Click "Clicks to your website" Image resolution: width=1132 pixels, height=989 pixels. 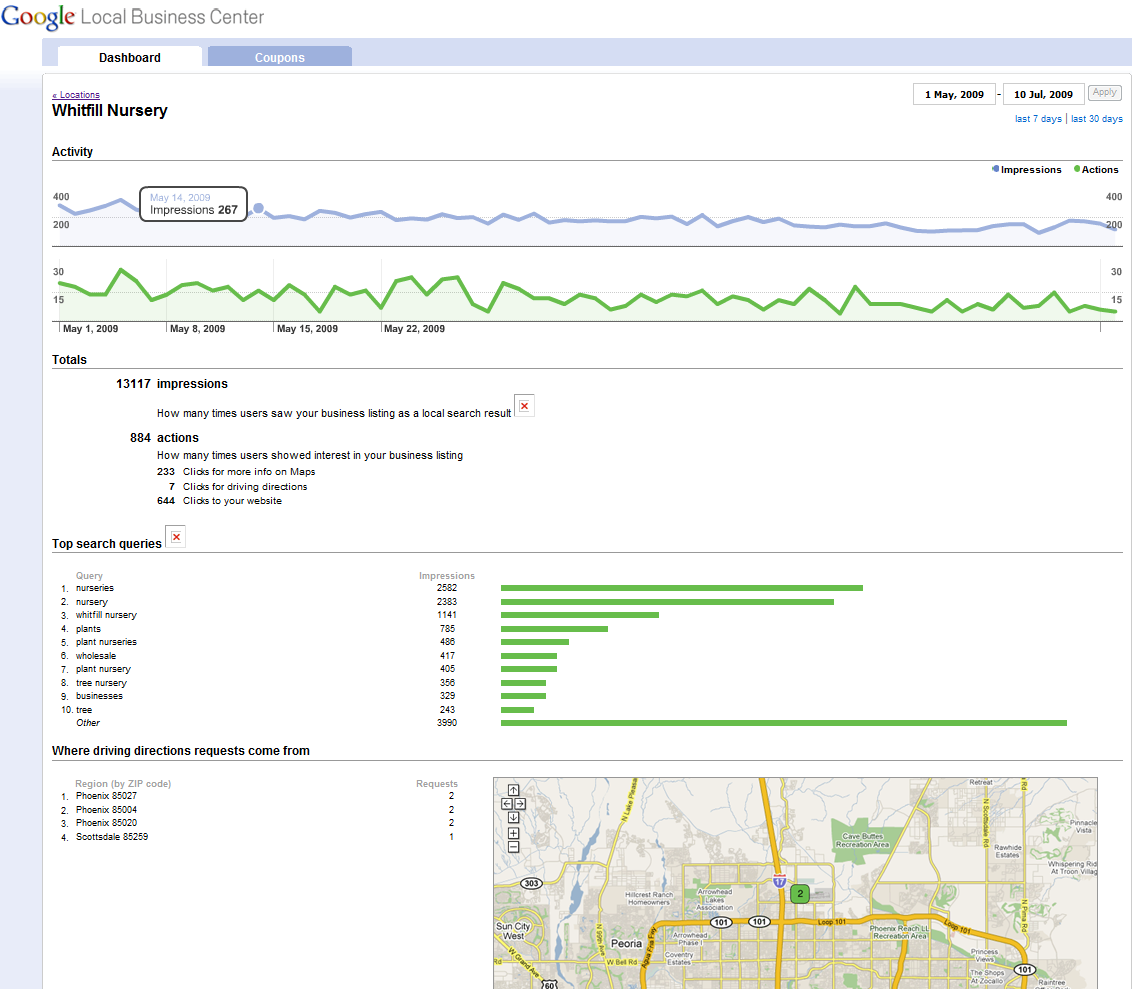tap(232, 501)
